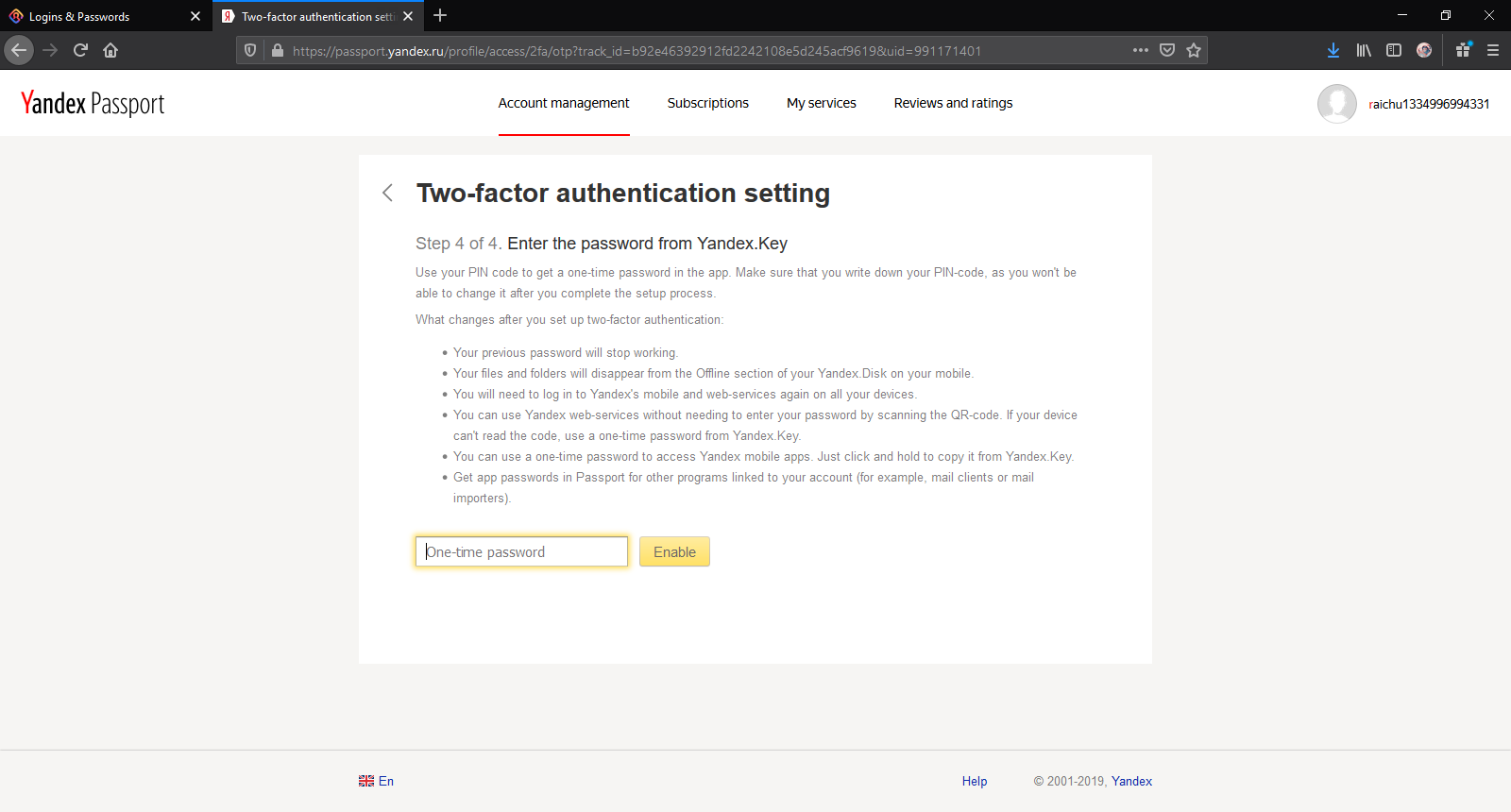The width and height of the screenshot is (1511, 812).
Task: Open the Subscriptions section
Action: pyautogui.click(x=708, y=103)
